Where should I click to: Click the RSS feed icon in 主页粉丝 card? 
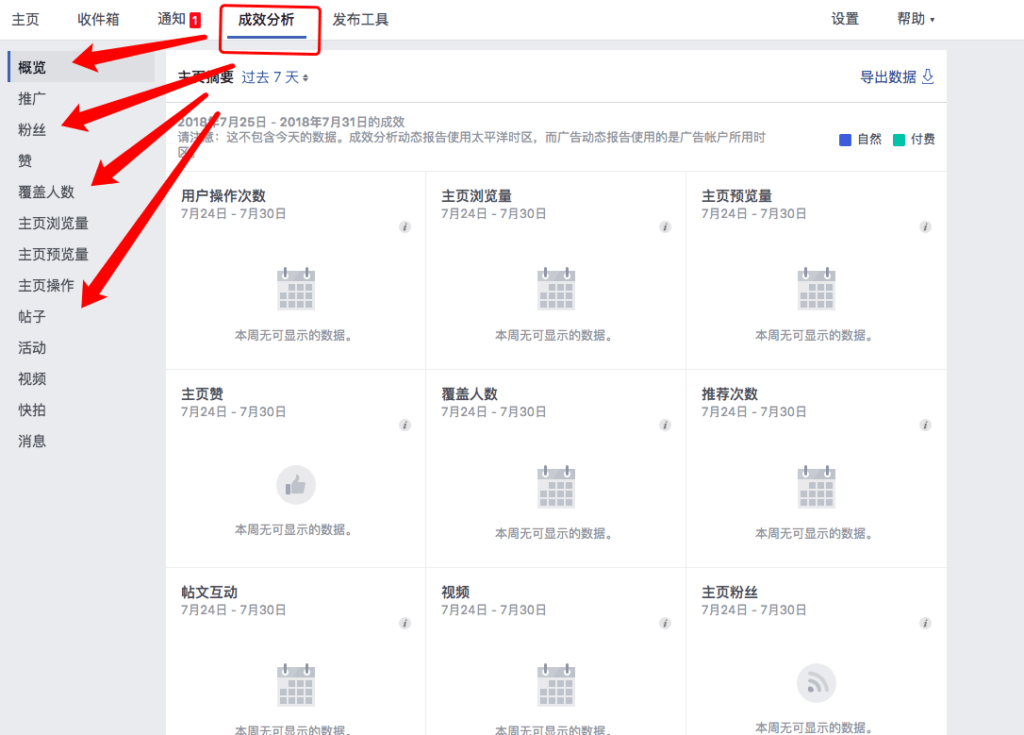click(x=816, y=683)
